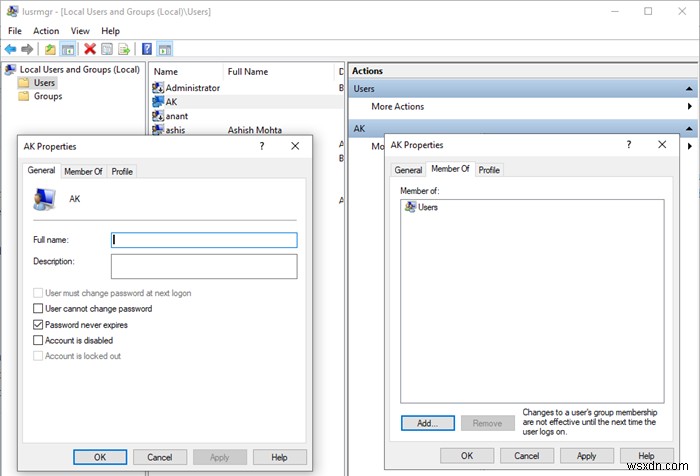The height and width of the screenshot is (476, 700).
Task: Click question mark in left AK Properties dialog
Action: pos(262,146)
